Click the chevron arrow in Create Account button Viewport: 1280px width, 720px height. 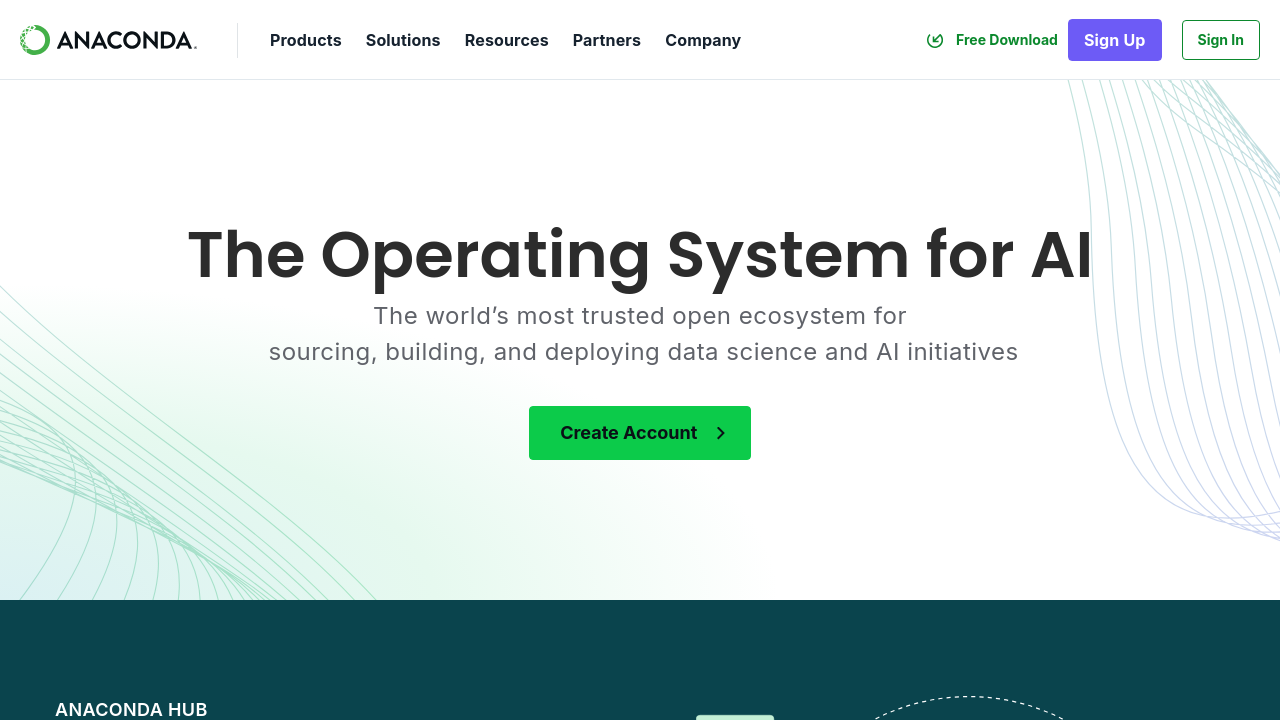(x=720, y=433)
